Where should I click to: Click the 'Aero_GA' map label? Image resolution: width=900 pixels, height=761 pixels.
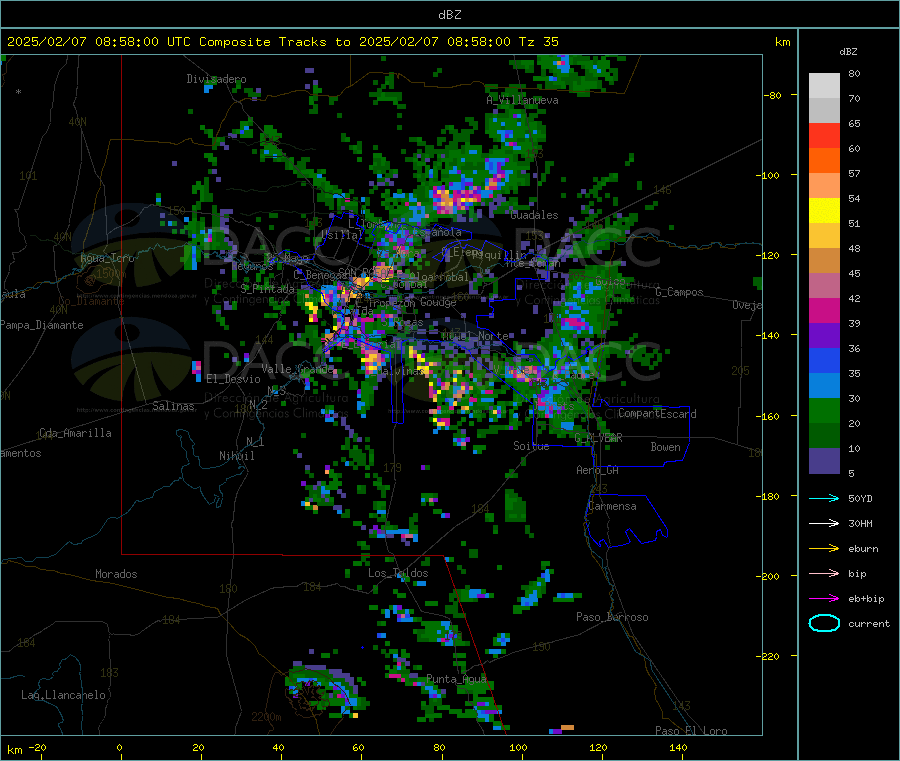598,470
